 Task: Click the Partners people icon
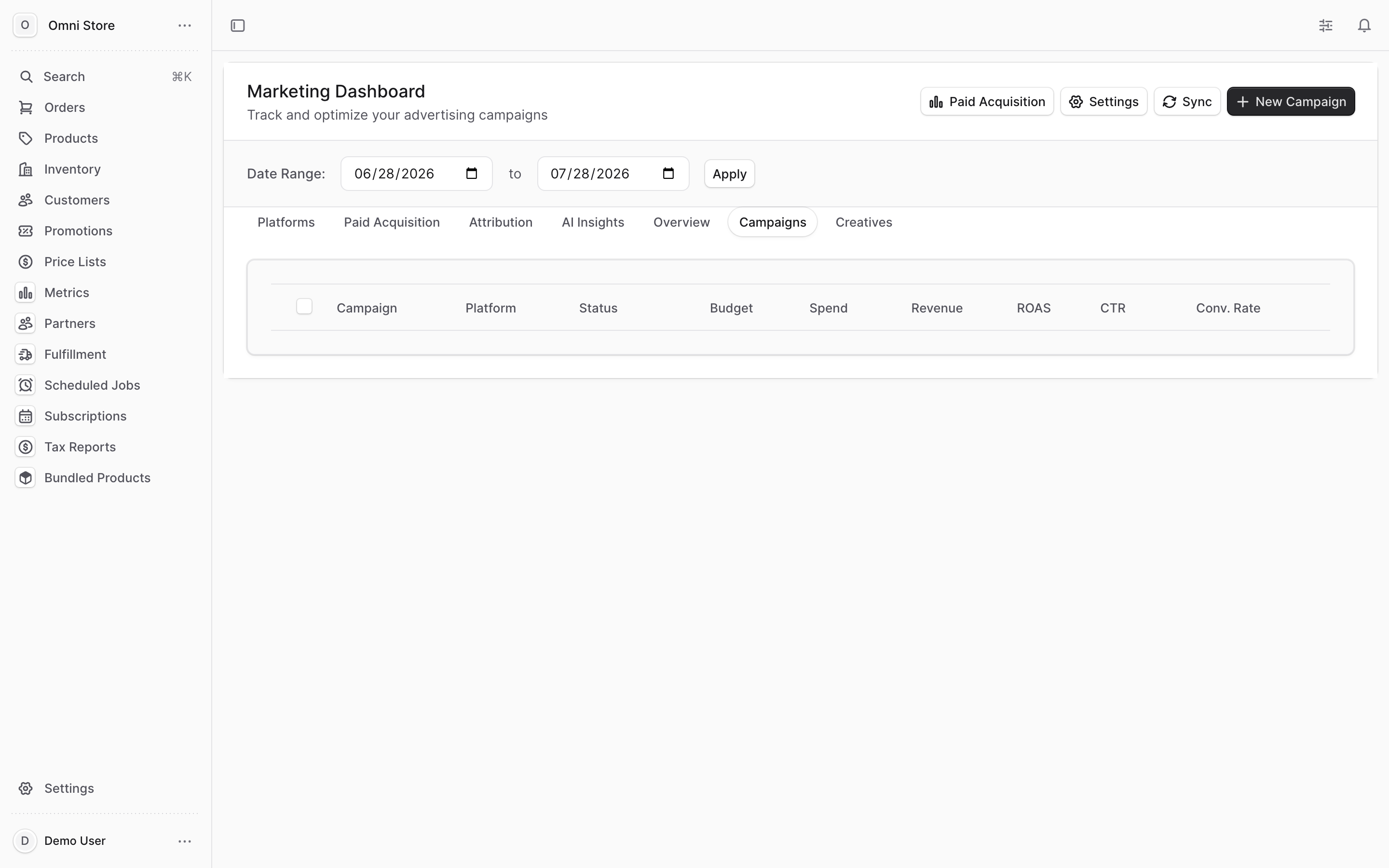pyautogui.click(x=25, y=324)
